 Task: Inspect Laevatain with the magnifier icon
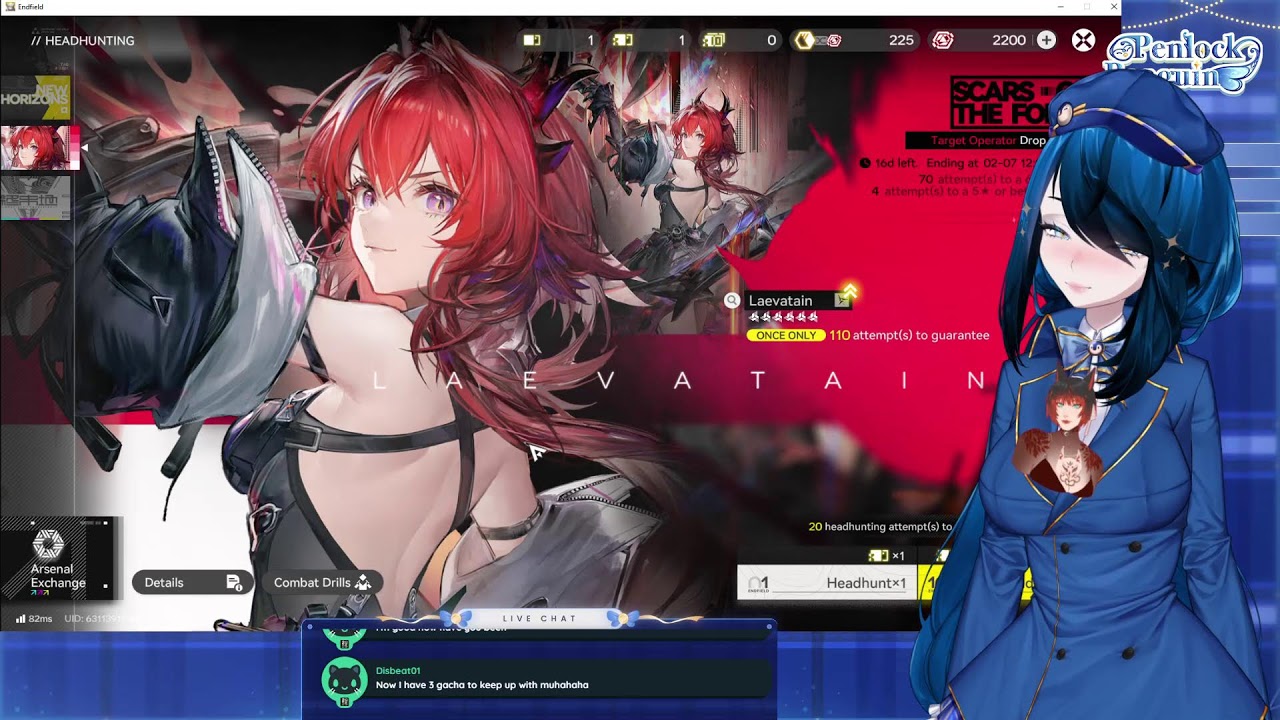(x=732, y=301)
